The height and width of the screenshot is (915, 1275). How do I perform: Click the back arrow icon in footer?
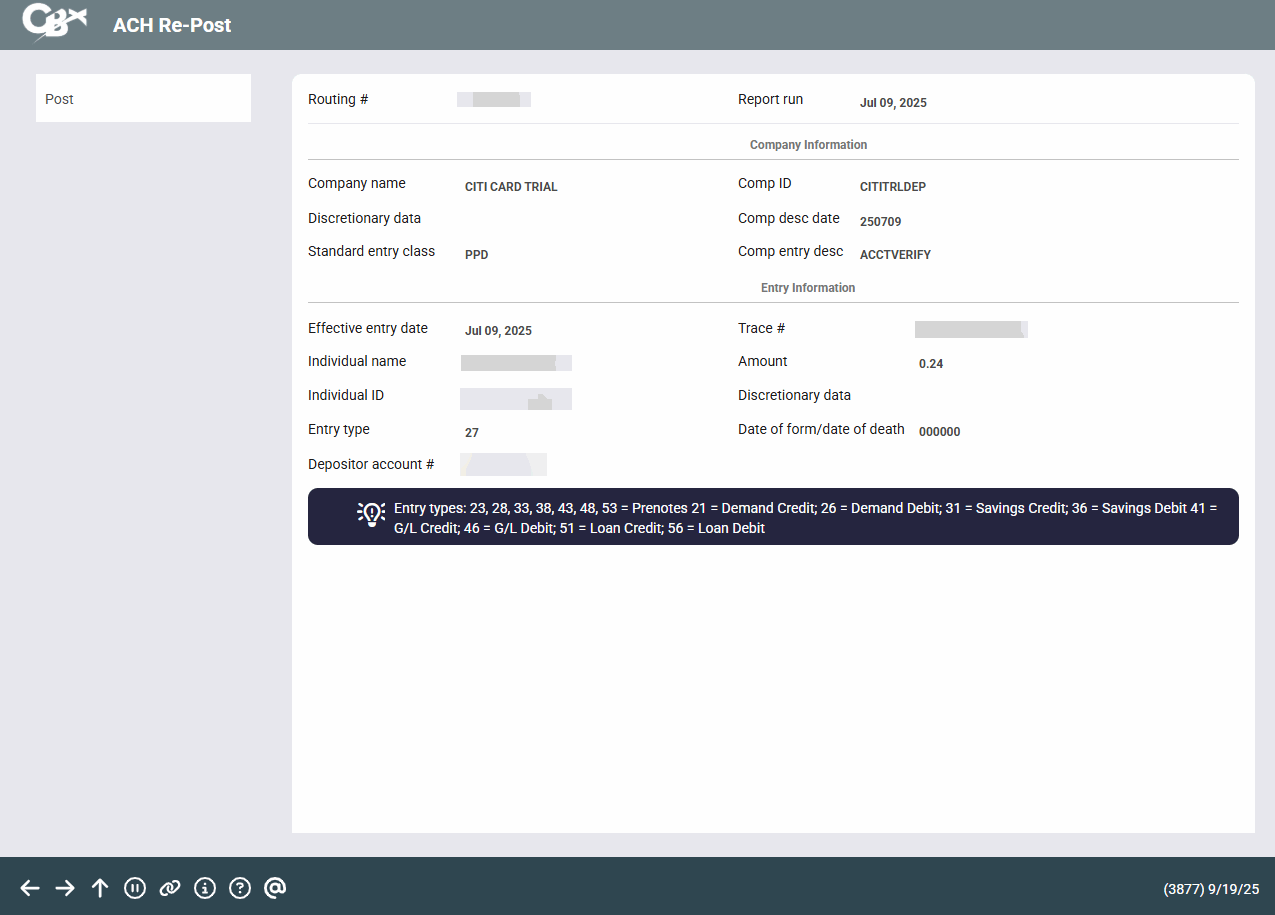[30, 888]
